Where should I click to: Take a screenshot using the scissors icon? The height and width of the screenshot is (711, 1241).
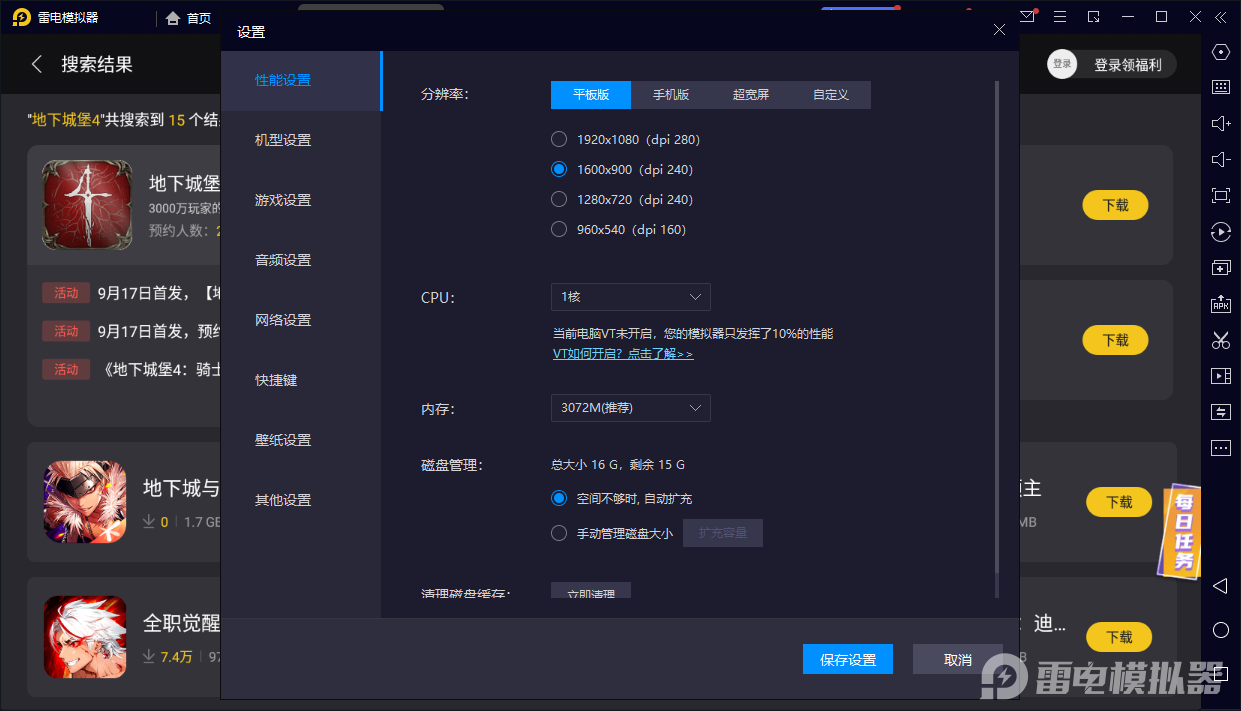pyautogui.click(x=1220, y=340)
